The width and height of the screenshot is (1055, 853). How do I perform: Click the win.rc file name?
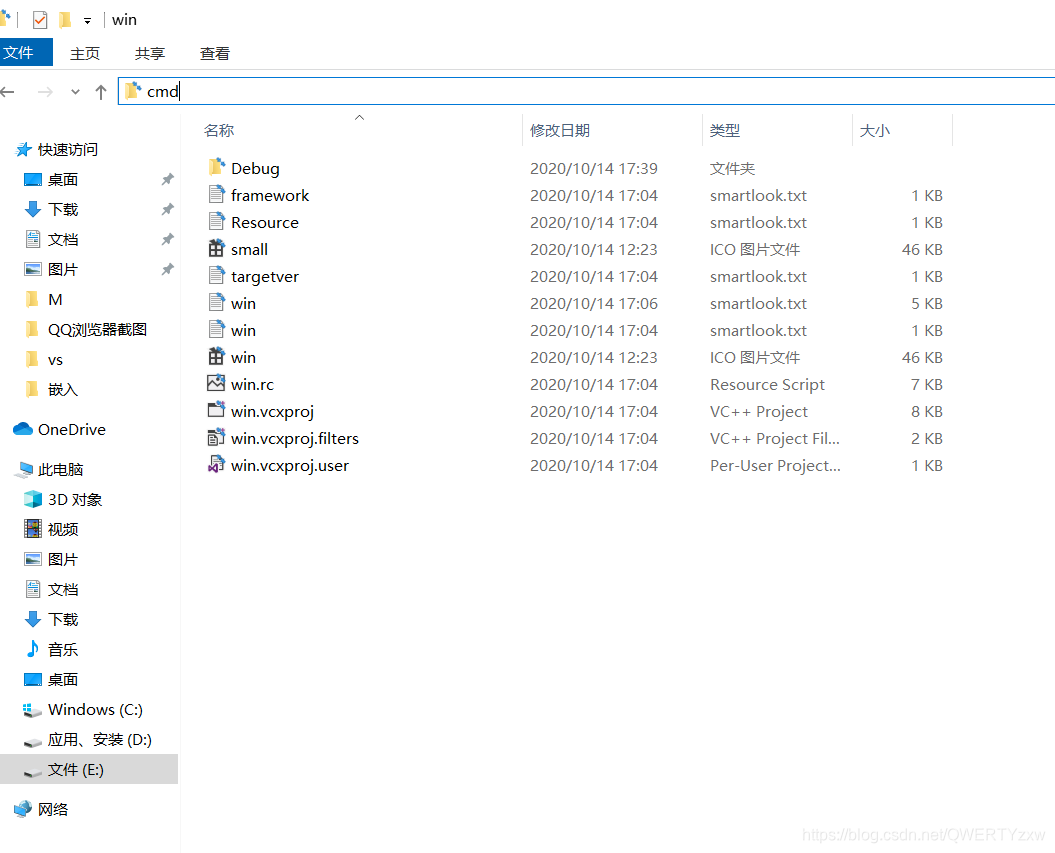(x=252, y=384)
